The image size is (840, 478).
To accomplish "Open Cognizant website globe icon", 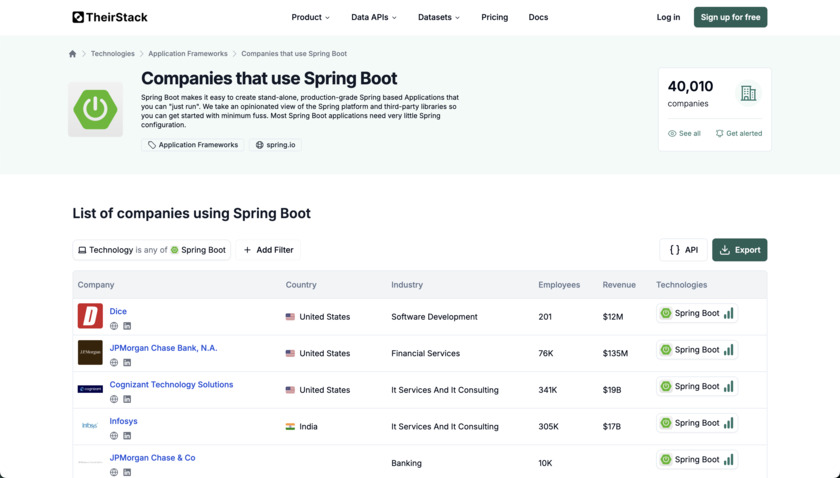I will [114, 399].
